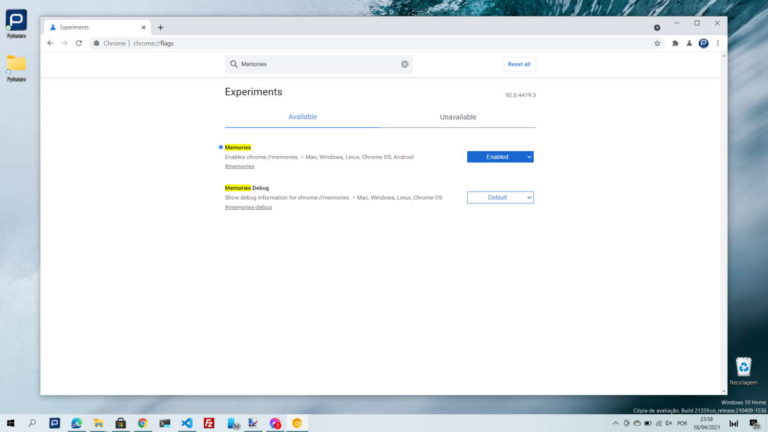Open Visual Studio Code from taskbar
768x432 pixels.
pyautogui.click(x=187, y=423)
